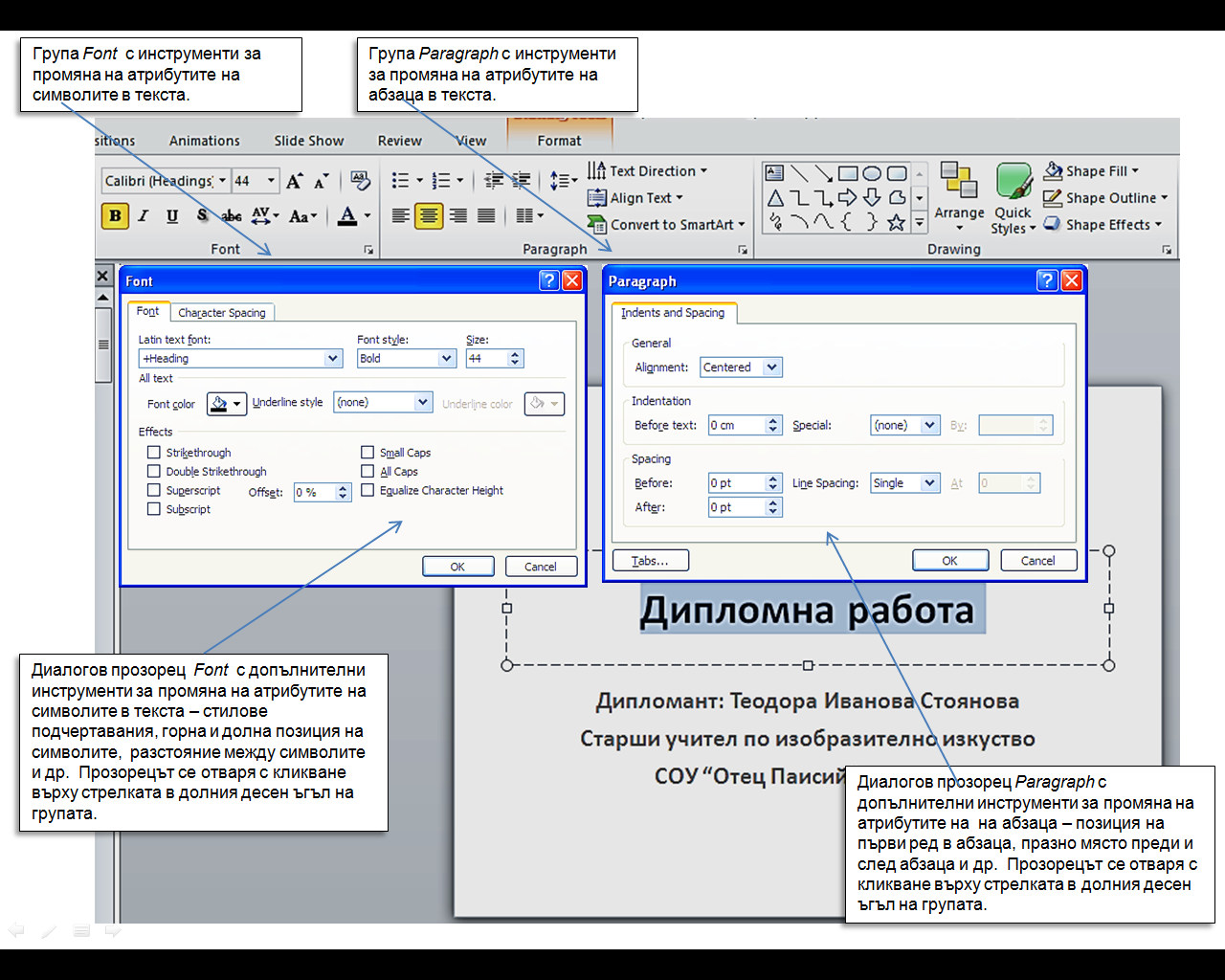Click the Italic formatting icon
This screenshot has height=980, width=1225.
pyautogui.click(x=144, y=216)
